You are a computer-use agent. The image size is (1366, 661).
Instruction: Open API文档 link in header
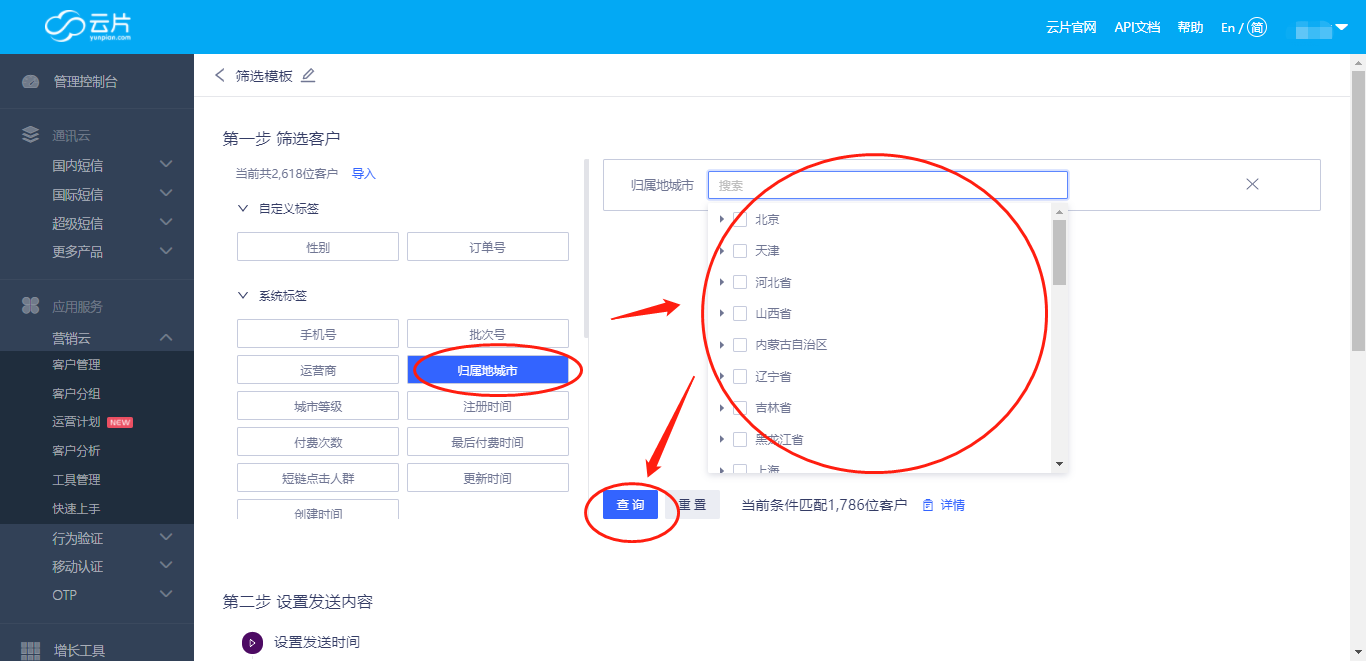pos(1137,27)
